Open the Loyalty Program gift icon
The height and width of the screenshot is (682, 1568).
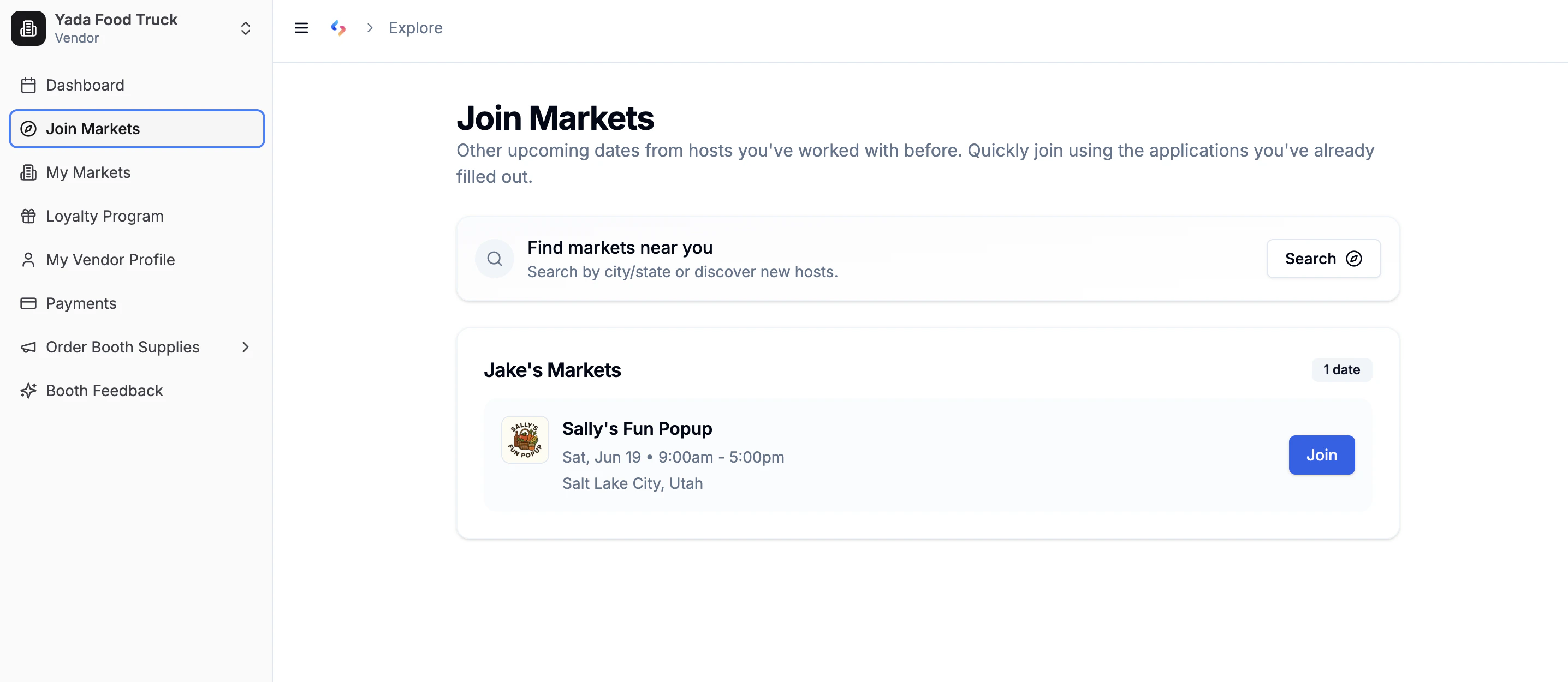pos(28,216)
